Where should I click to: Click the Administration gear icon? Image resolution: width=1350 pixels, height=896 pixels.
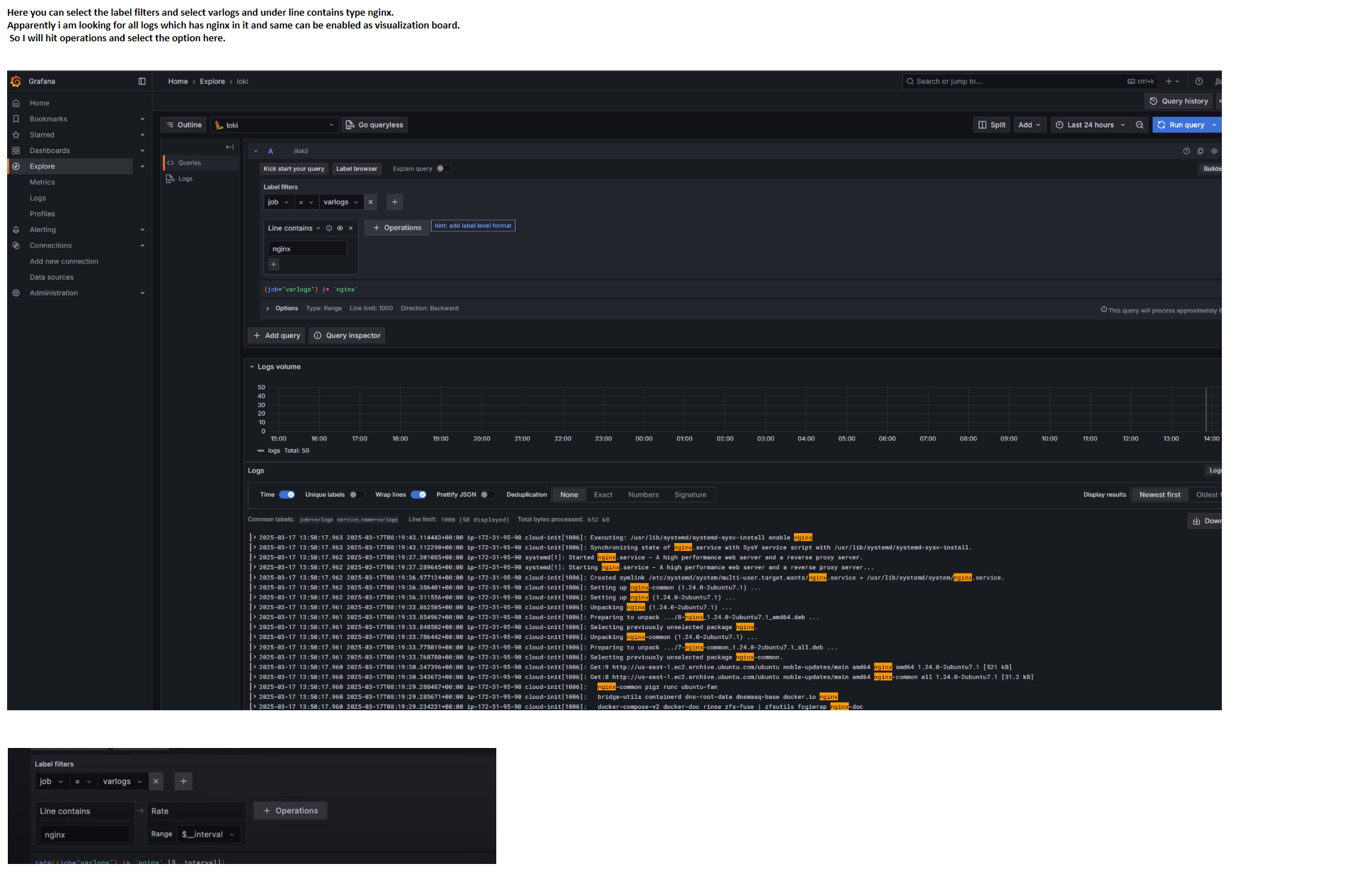point(16,293)
